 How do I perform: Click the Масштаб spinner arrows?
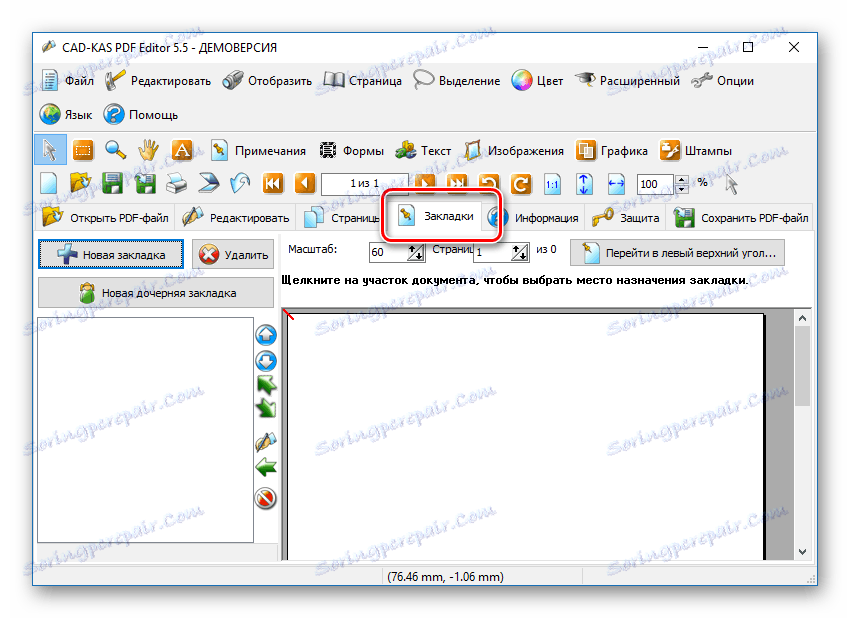[x=415, y=252]
